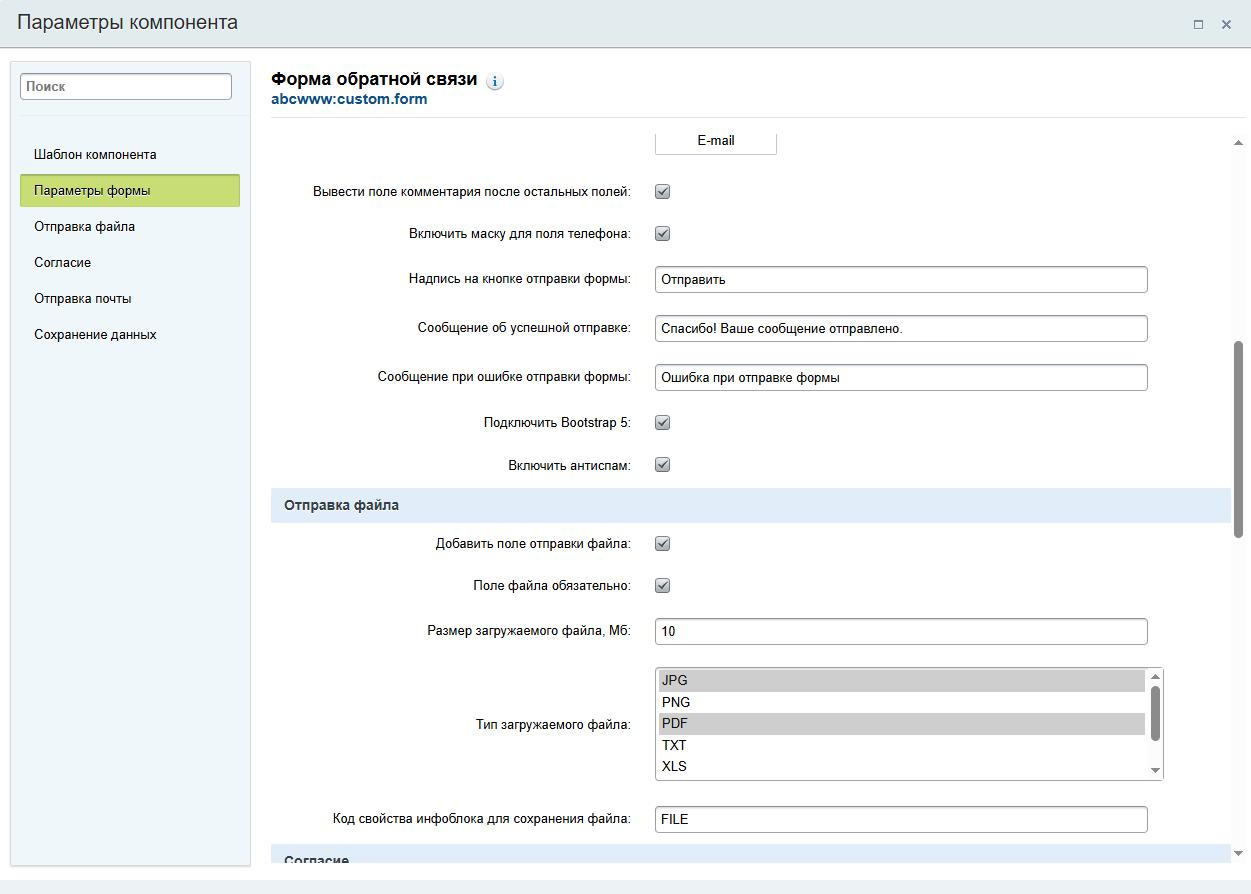Click the search field in the sidebar
Screen dimensions: 1251x894
pyautogui.click(x=126, y=87)
